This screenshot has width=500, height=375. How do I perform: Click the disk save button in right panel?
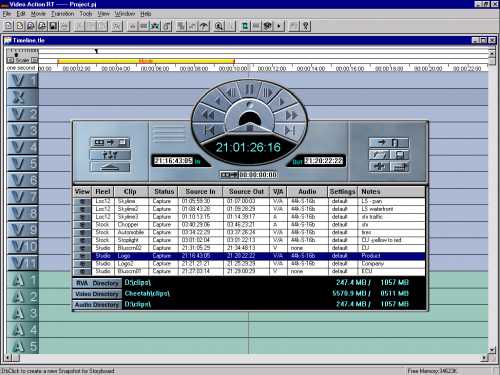(399, 155)
